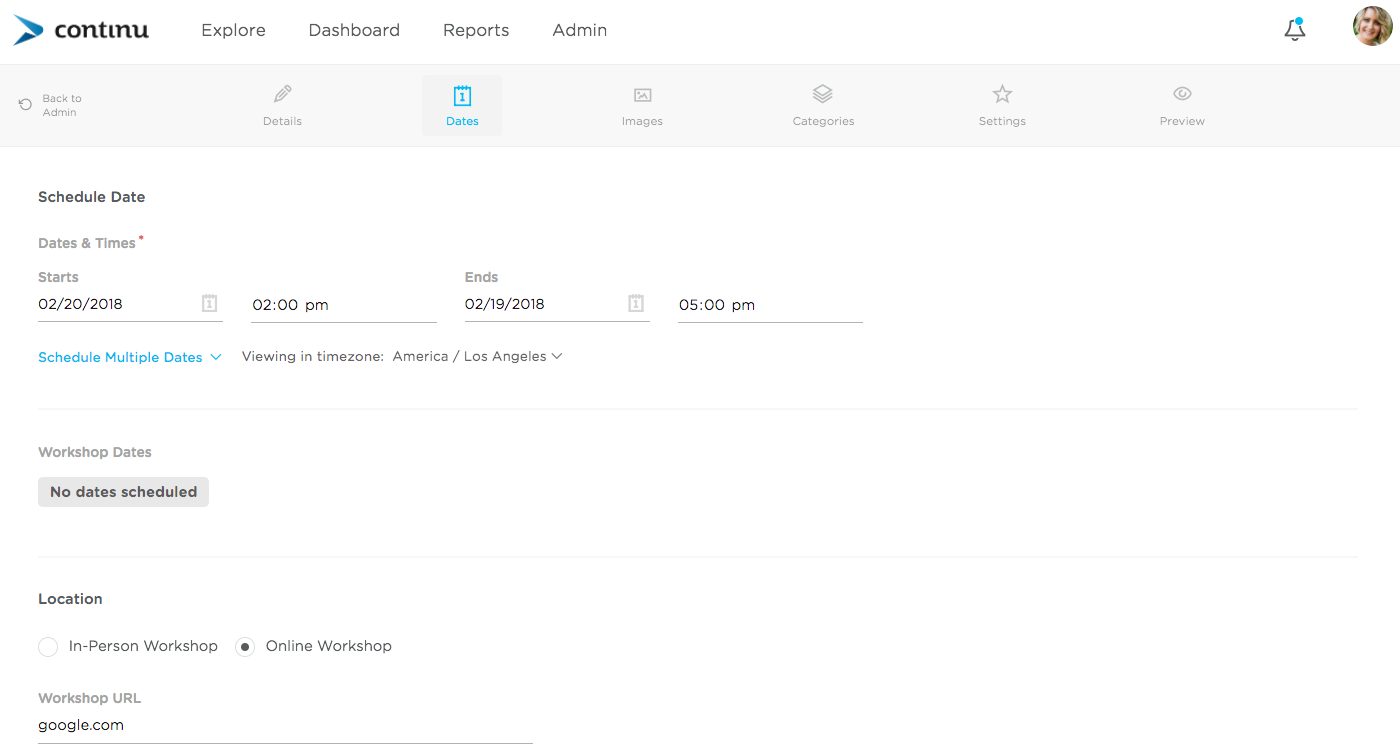Switch to the Settings step
The height and width of the screenshot is (750, 1400).
point(1002,106)
